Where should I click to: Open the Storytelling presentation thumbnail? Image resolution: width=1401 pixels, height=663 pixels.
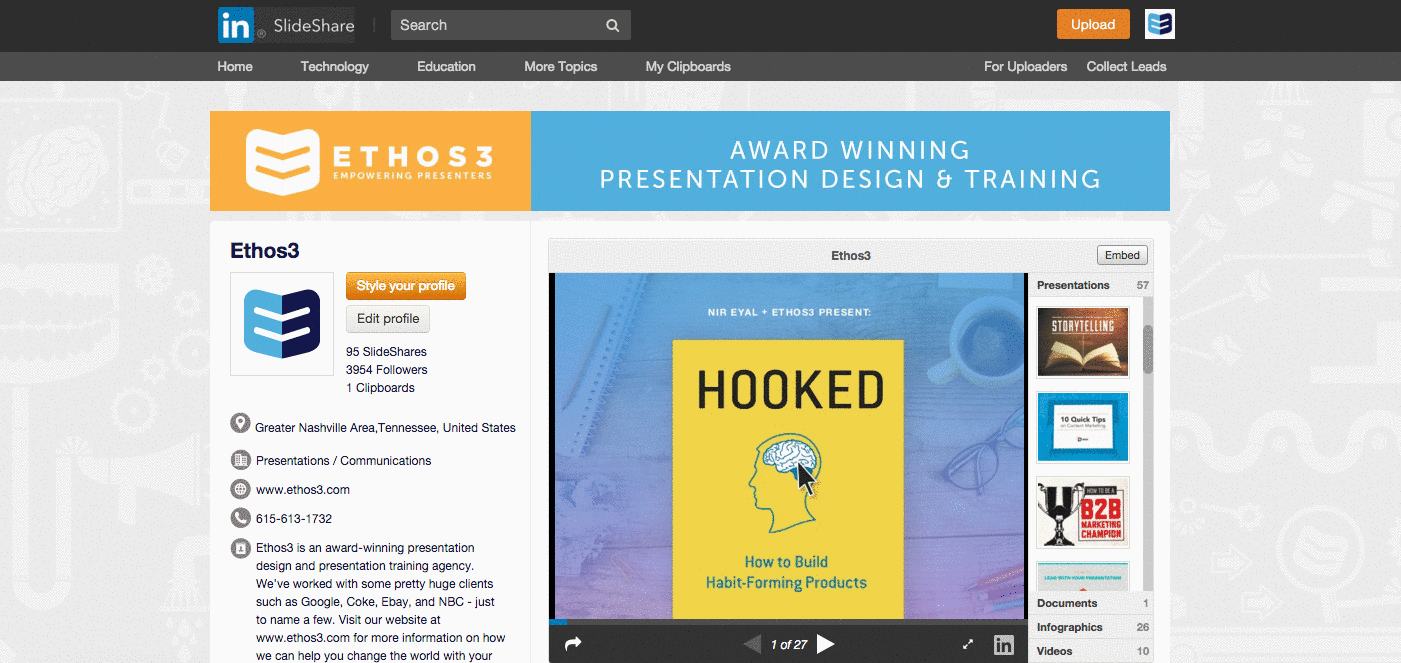coord(1083,342)
